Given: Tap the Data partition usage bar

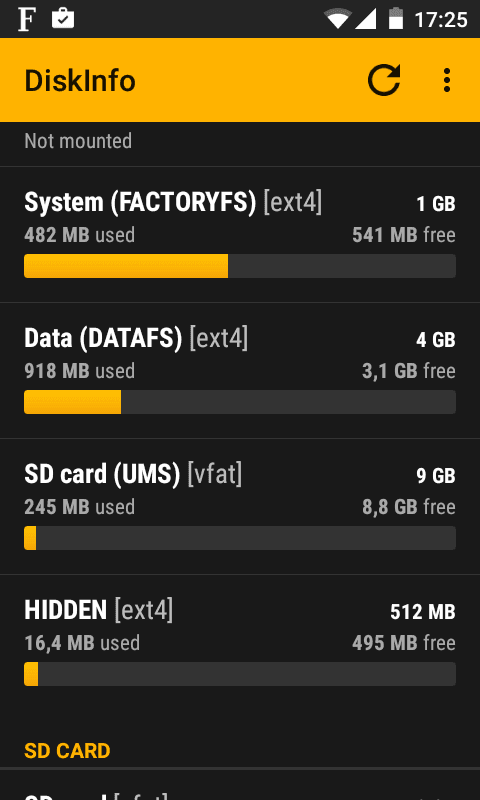Looking at the screenshot, I should pos(240,402).
